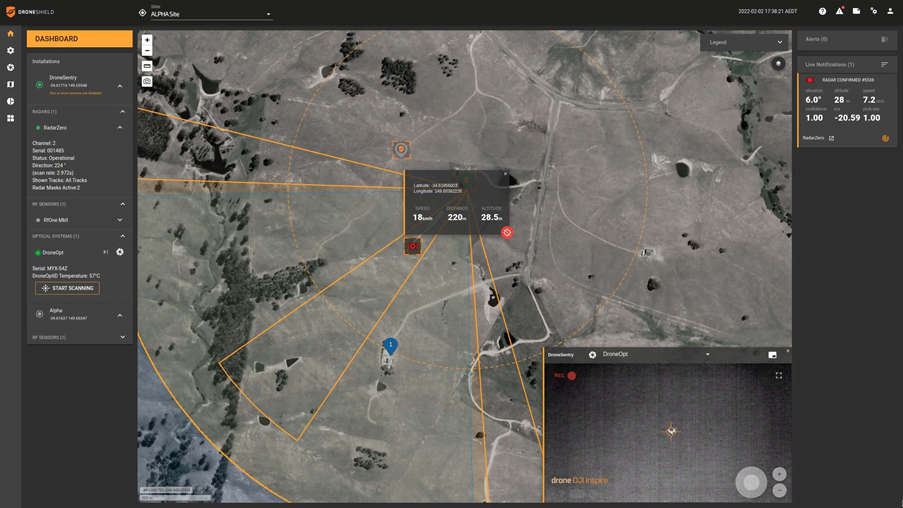This screenshot has height=508, width=903.
Task: Open the Home icon in left sidebar
Action: click(x=10, y=34)
